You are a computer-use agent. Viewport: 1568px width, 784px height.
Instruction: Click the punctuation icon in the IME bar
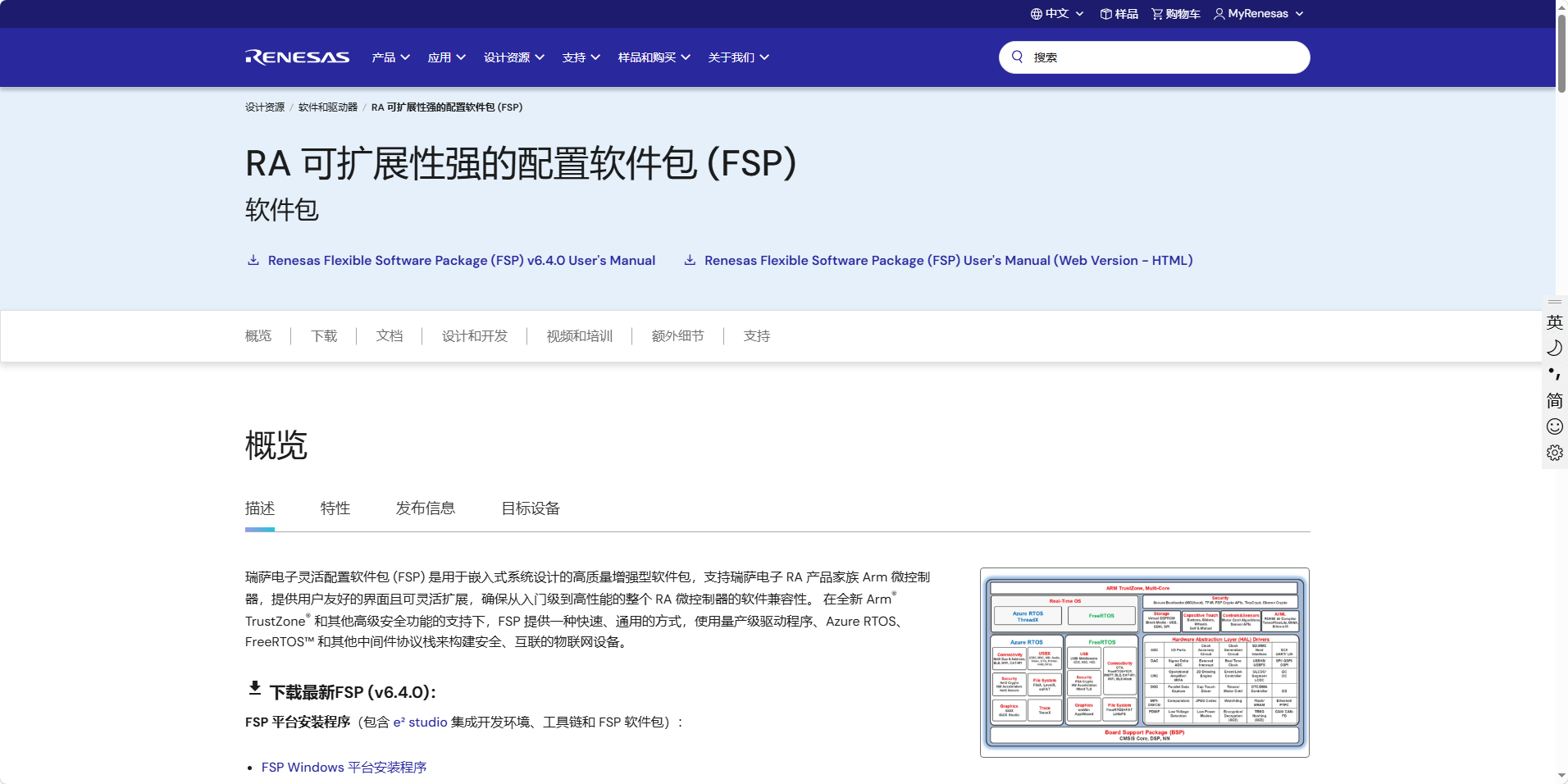pyautogui.click(x=1555, y=374)
